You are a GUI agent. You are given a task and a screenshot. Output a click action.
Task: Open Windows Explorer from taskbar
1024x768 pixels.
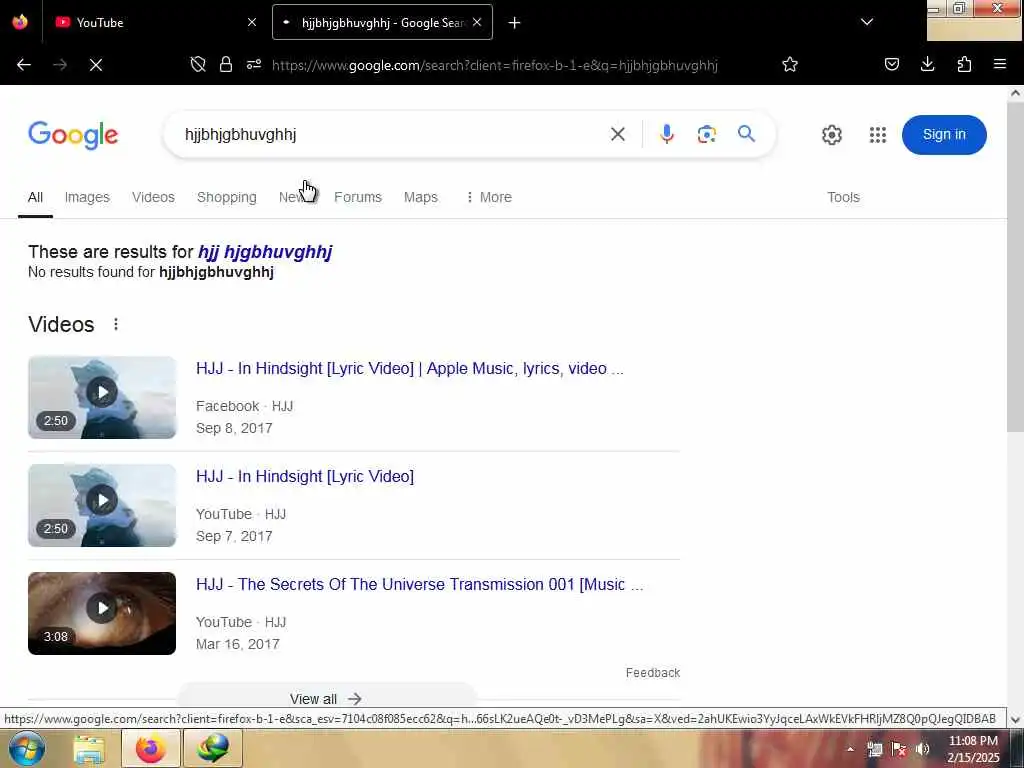pyautogui.click(x=89, y=748)
